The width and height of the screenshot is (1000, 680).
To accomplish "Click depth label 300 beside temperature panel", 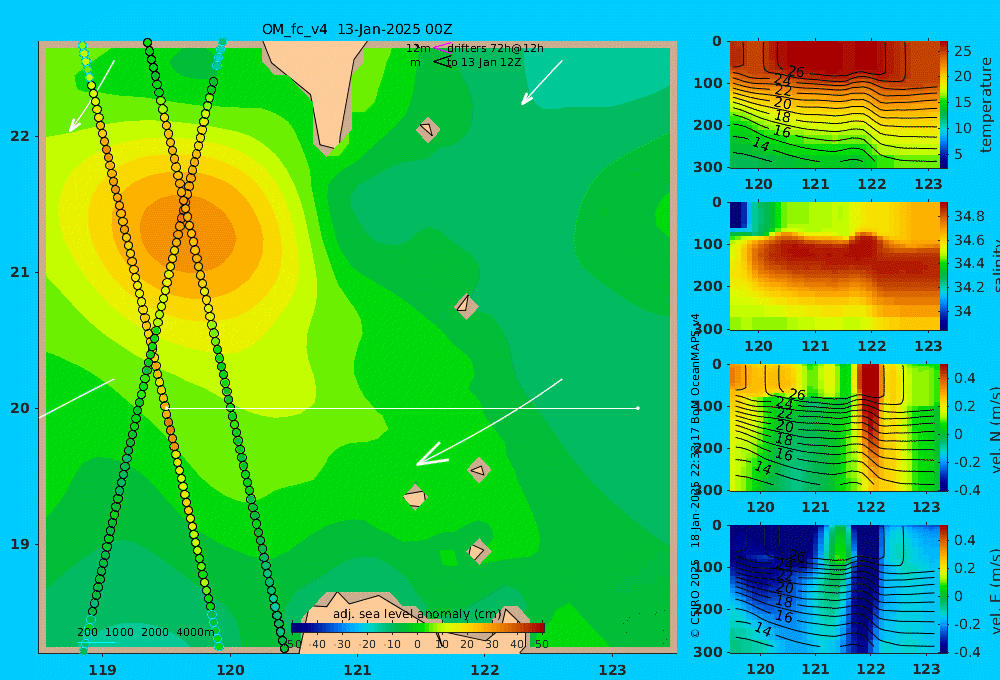I will 708,166.
